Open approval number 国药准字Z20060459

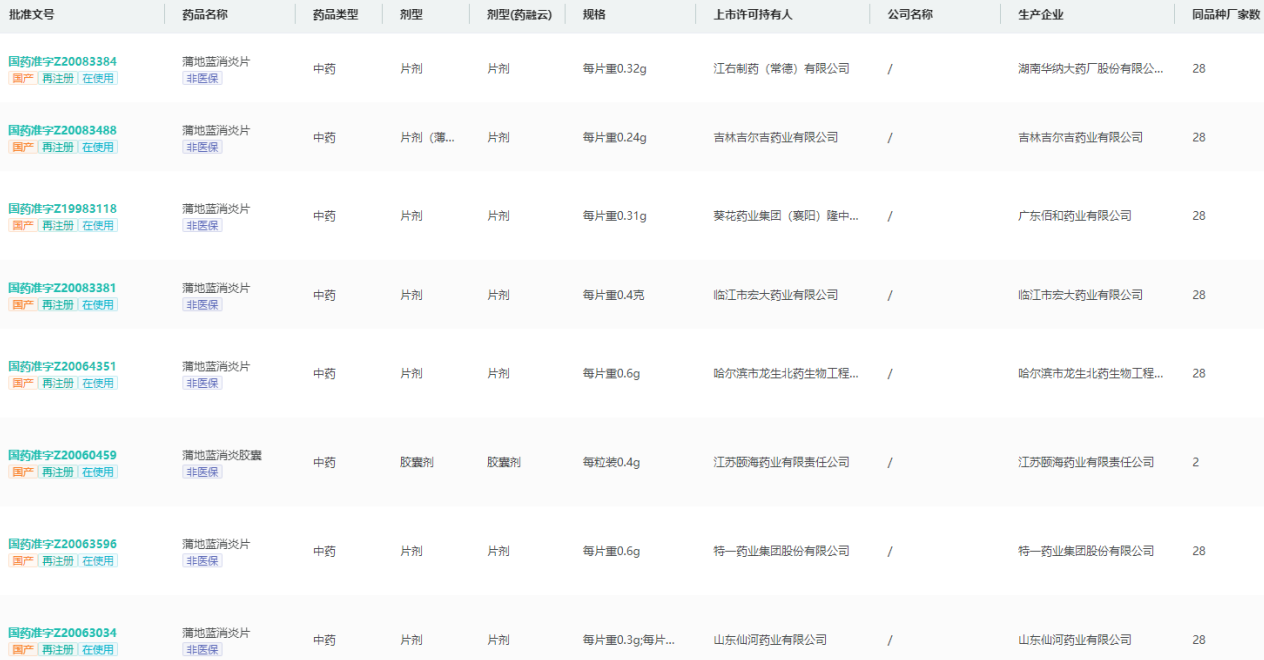pyautogui.click(x=62, y=455)
